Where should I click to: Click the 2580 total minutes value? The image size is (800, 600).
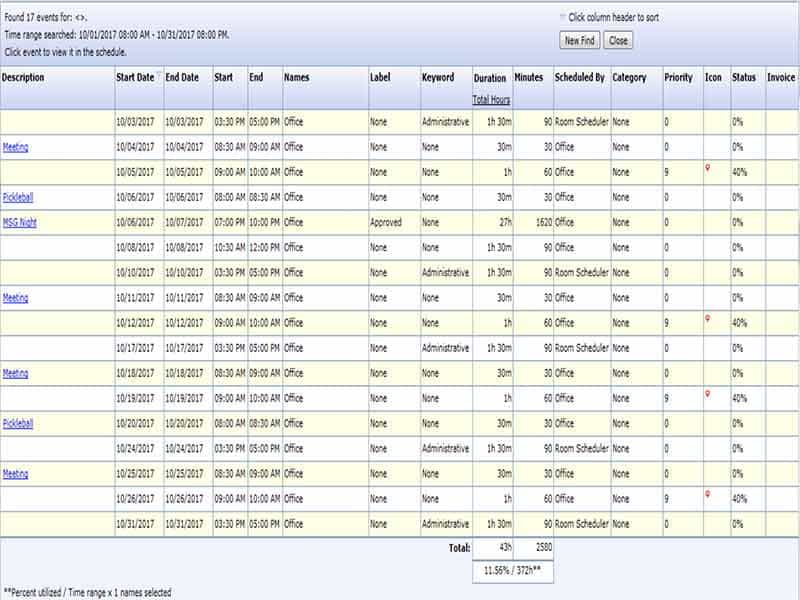[544, 547]
